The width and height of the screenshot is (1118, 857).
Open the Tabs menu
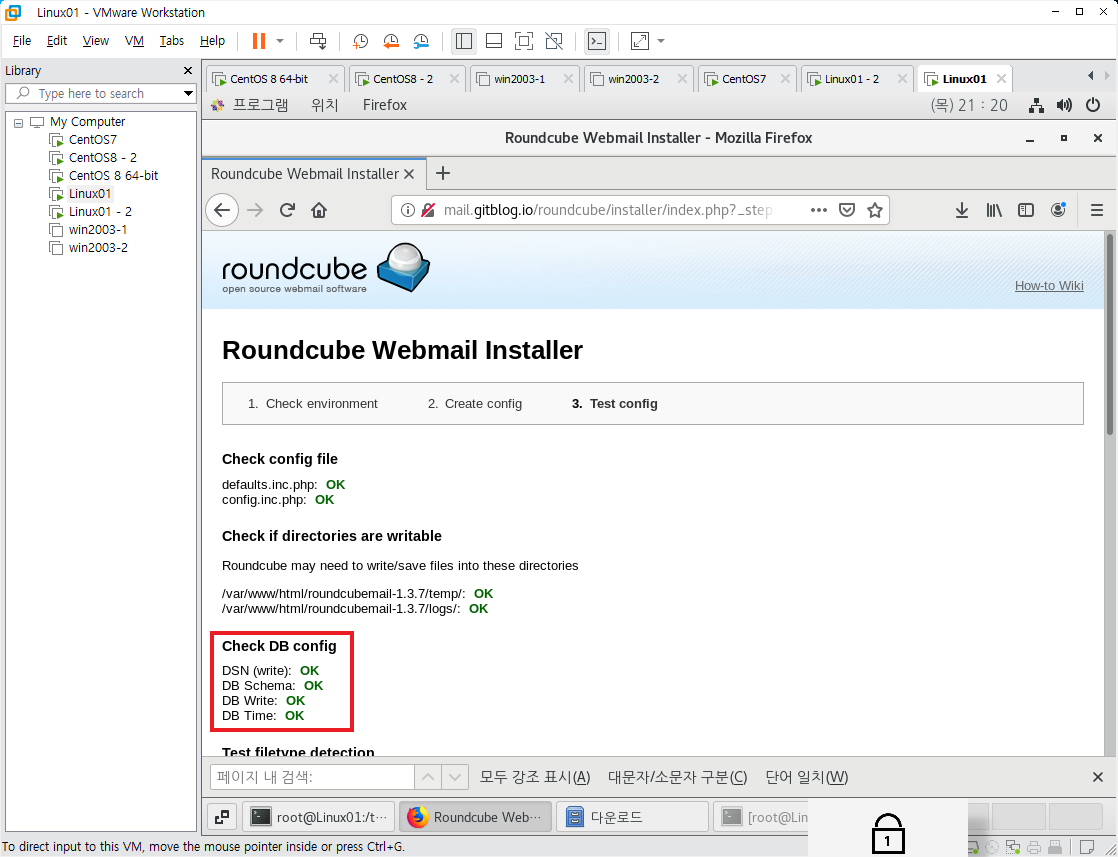[171, 41]
